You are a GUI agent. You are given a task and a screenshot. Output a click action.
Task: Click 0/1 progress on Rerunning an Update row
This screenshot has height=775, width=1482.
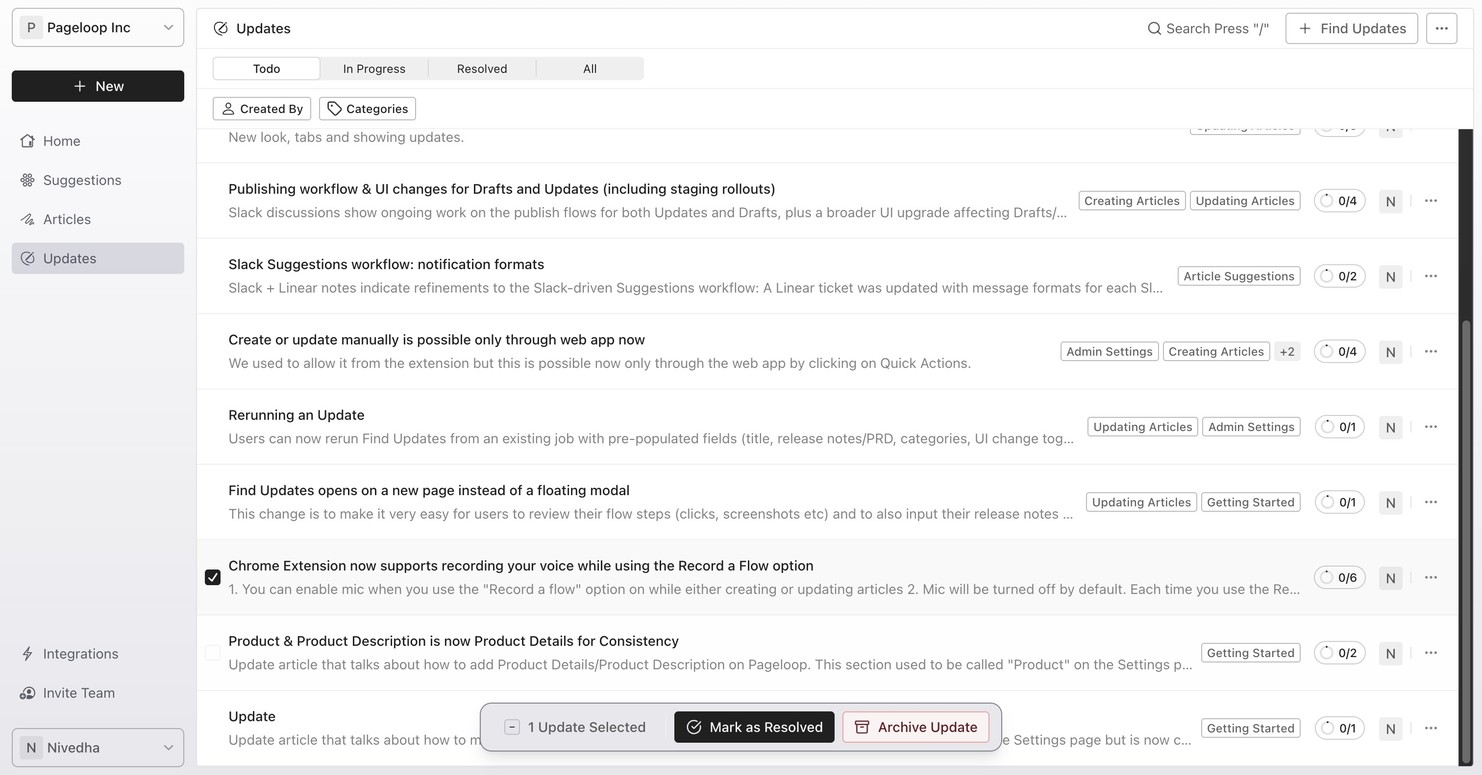(x=1339, y=427)
